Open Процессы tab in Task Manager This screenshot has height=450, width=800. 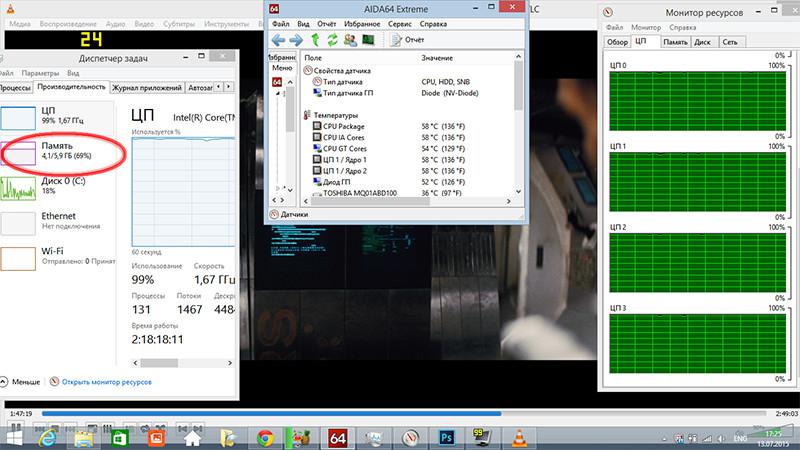[15, 88]
